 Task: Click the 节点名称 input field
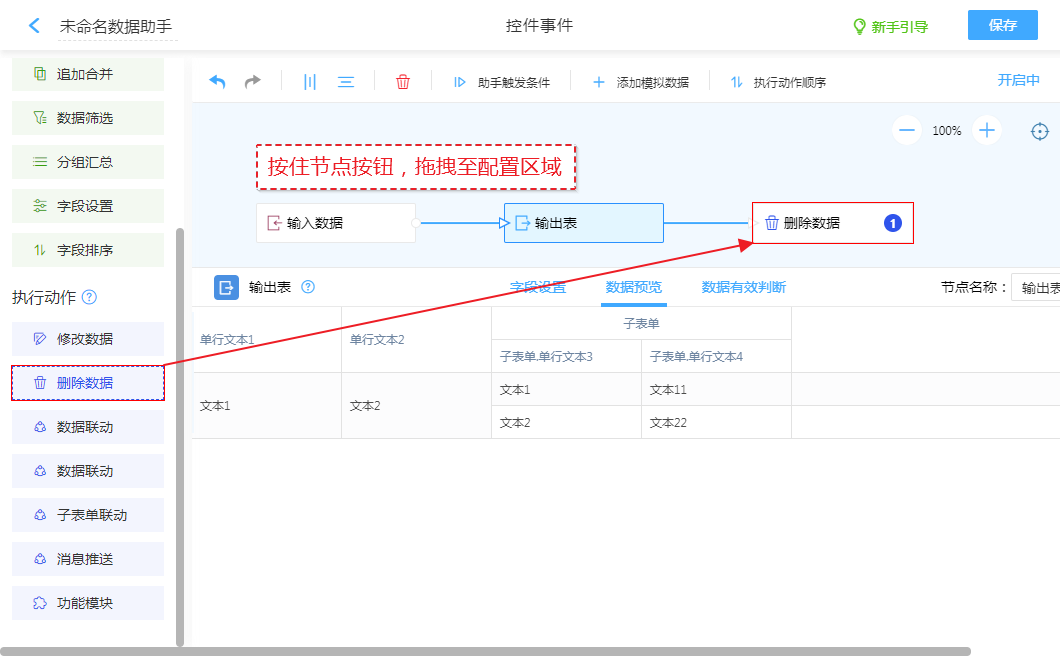(1036, 288)
